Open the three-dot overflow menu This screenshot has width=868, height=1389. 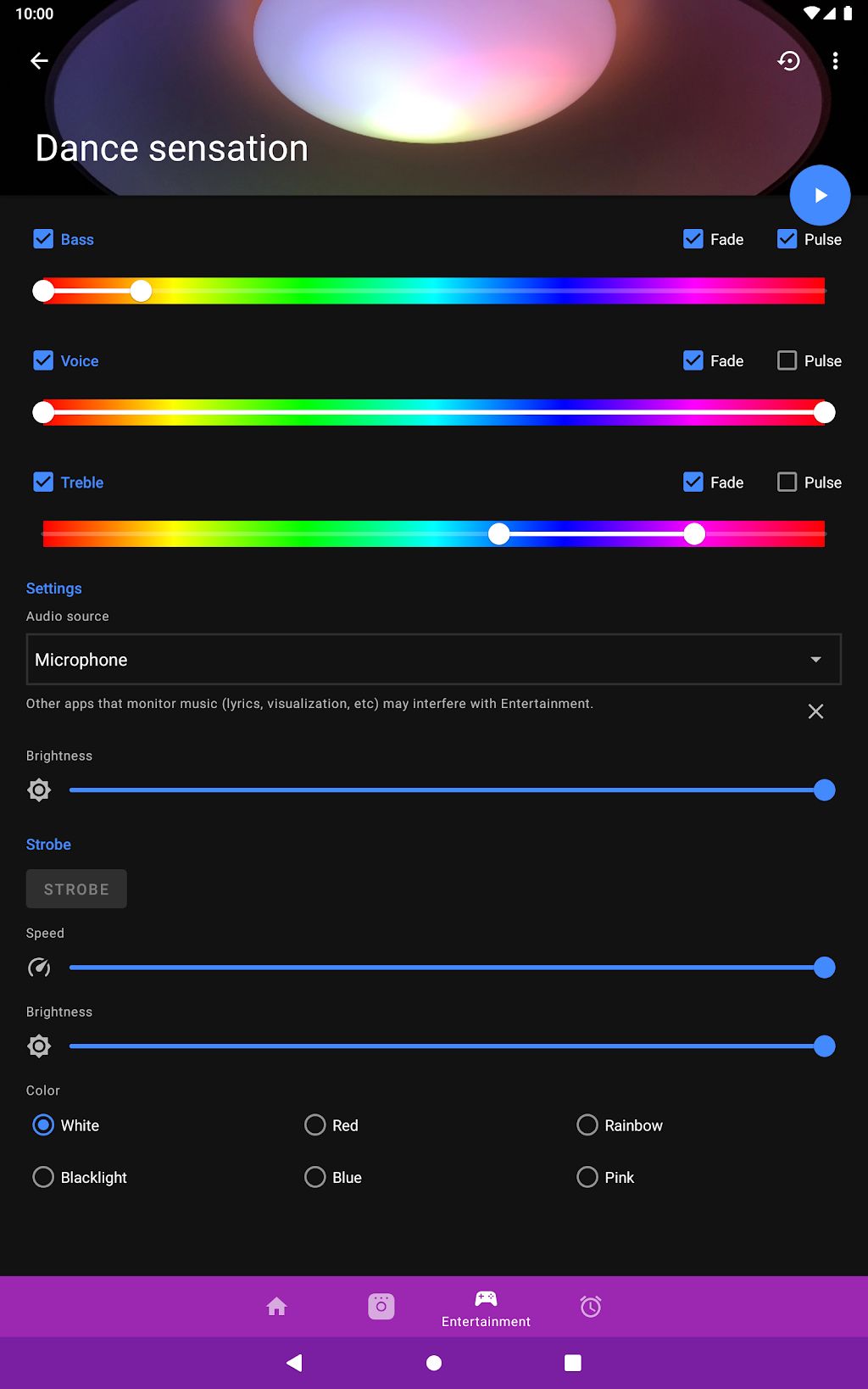pyautogui.click(x=836, y=60)
